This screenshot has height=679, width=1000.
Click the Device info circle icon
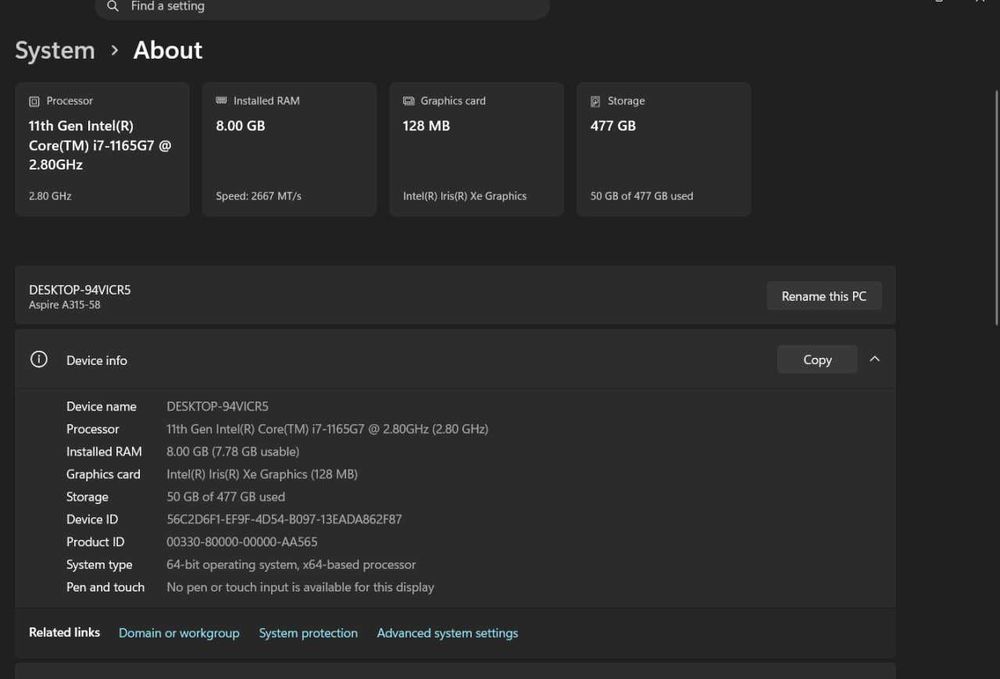coord(39,360)
